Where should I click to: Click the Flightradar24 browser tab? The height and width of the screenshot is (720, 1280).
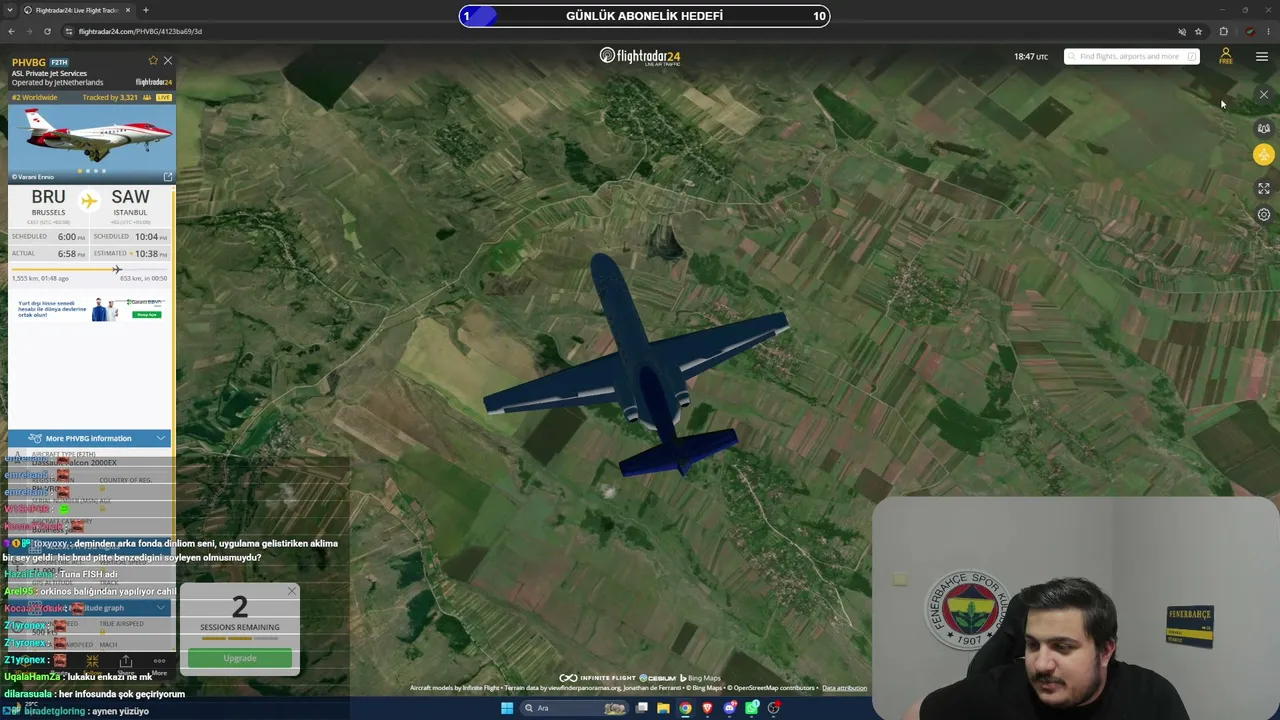[78, 10]
